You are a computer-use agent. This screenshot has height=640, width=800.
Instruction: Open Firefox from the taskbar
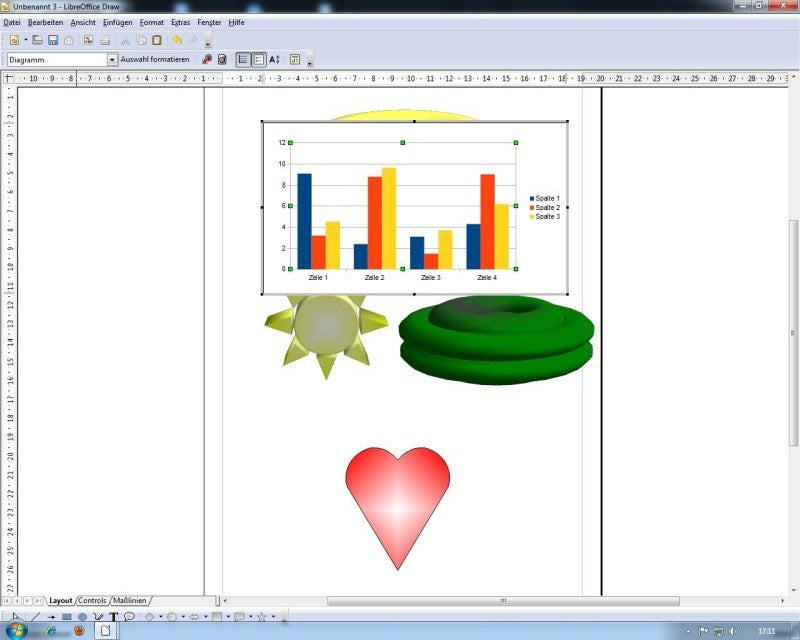(x=79, y=630)
